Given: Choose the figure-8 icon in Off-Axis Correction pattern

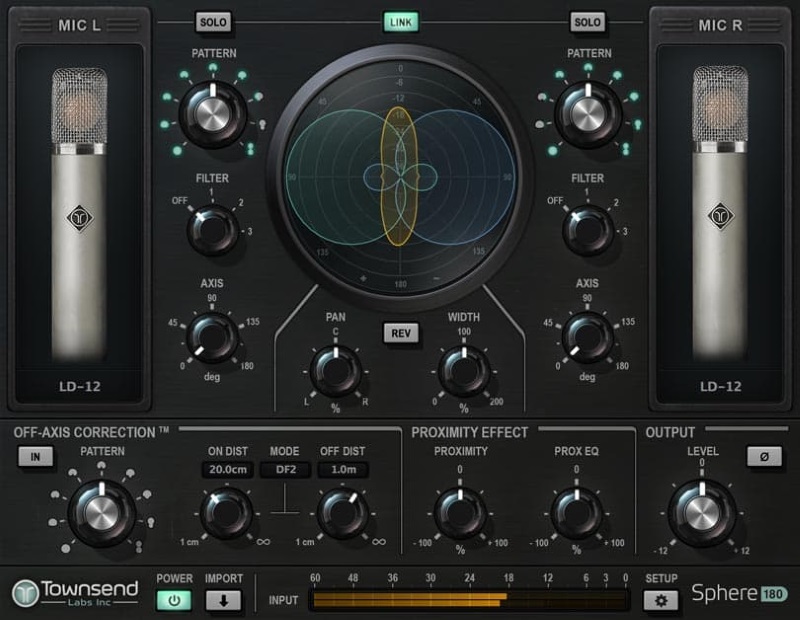Looking at the screenshot, I should click(x=139, y=547).
